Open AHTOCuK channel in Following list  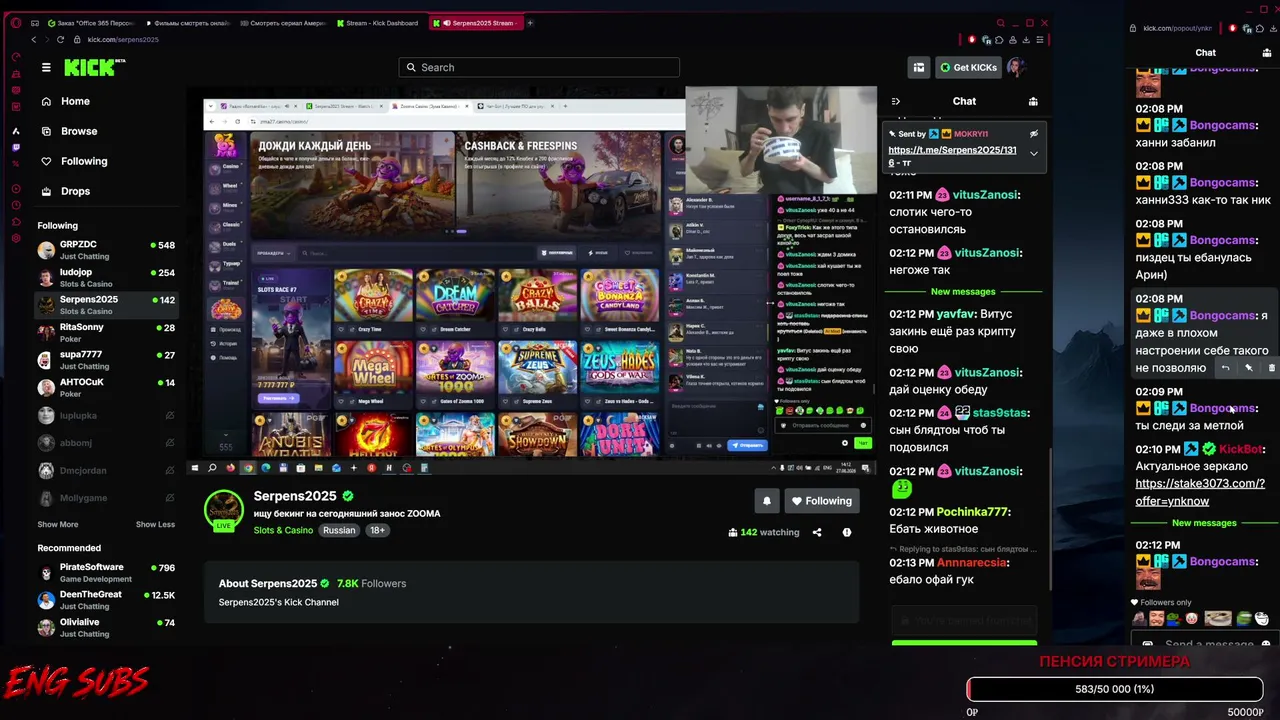coord(106,387)
